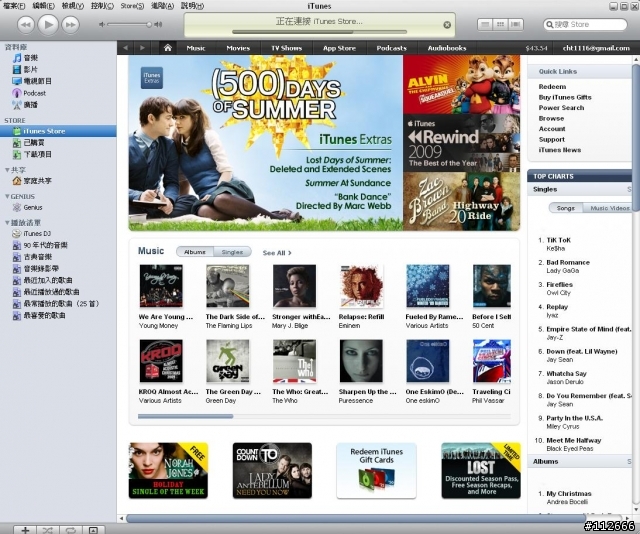
Task: Click the next track fast-forward button
Action: [70, 25]
